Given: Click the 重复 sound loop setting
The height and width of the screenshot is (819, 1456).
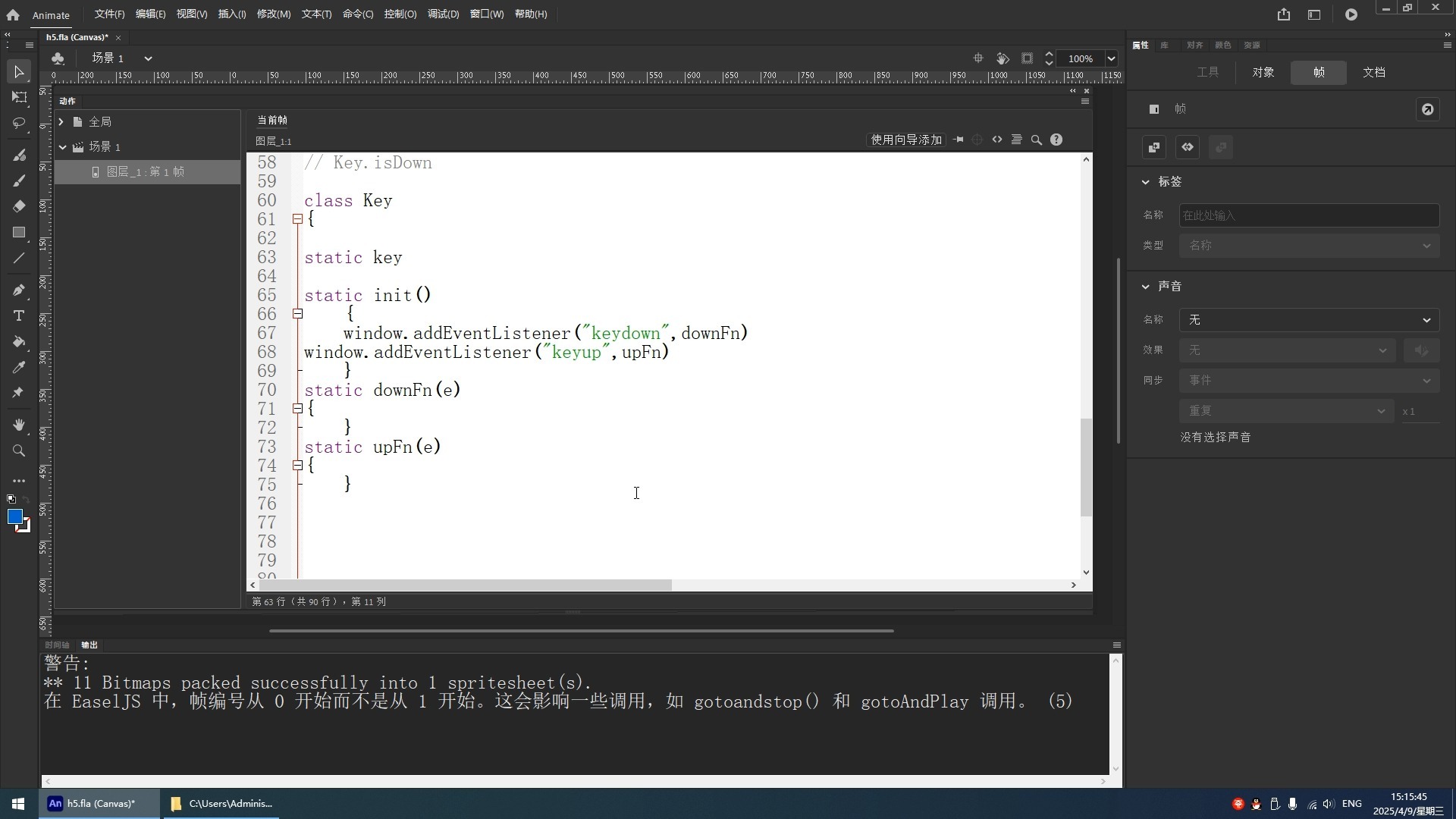Looking at the screenshot, I should click(1287, 410).
